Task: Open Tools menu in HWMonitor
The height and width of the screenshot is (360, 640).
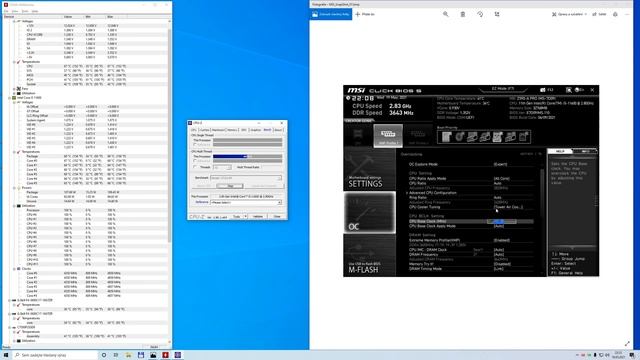Action: (25, 11)
